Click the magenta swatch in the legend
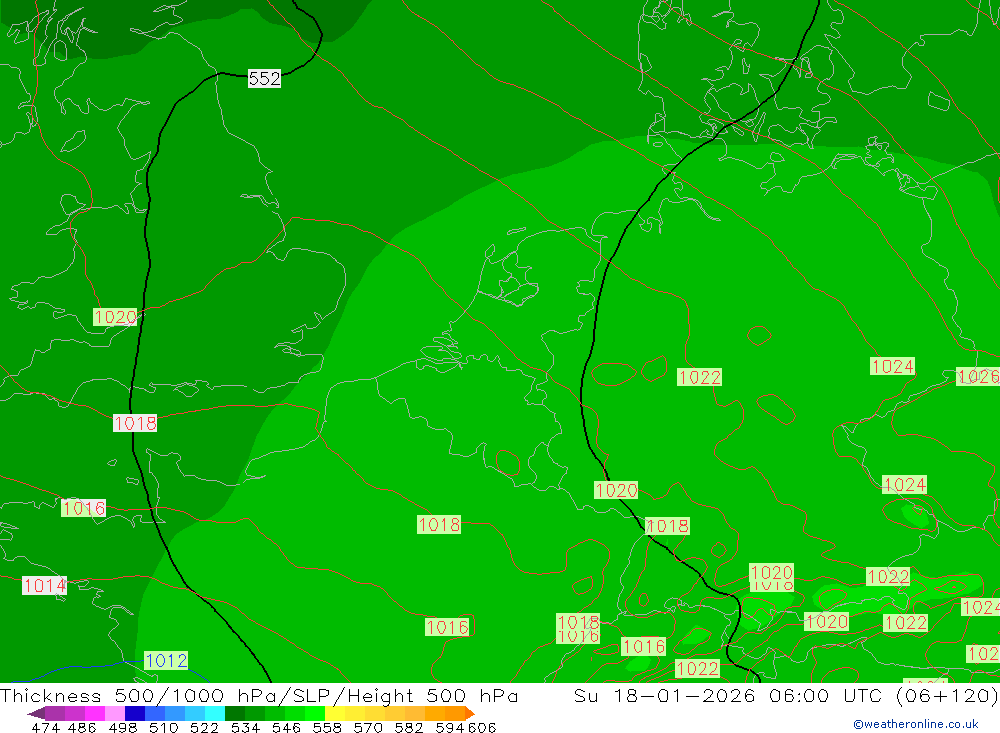 pos(93,713)
